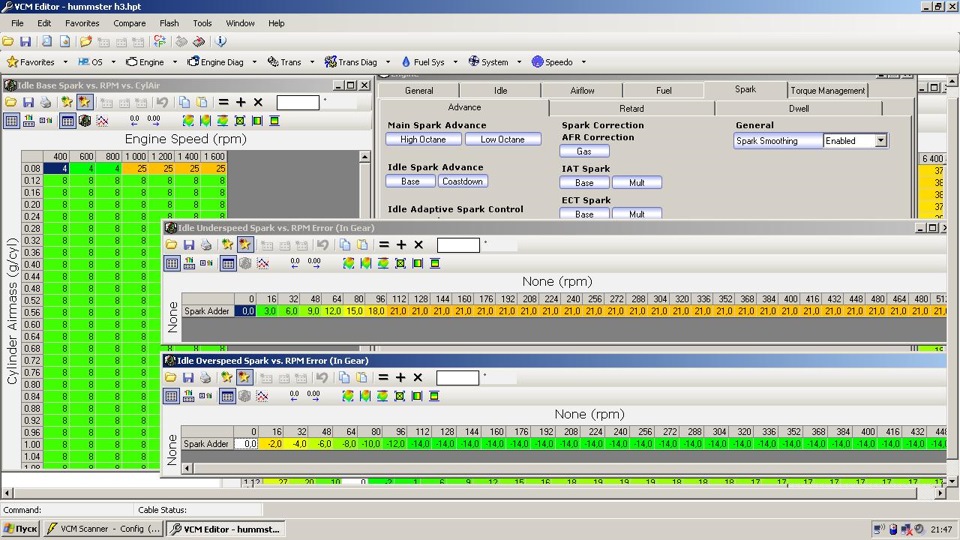Click undo icon in Idle Underspeed Spark window

click(323, 244)
